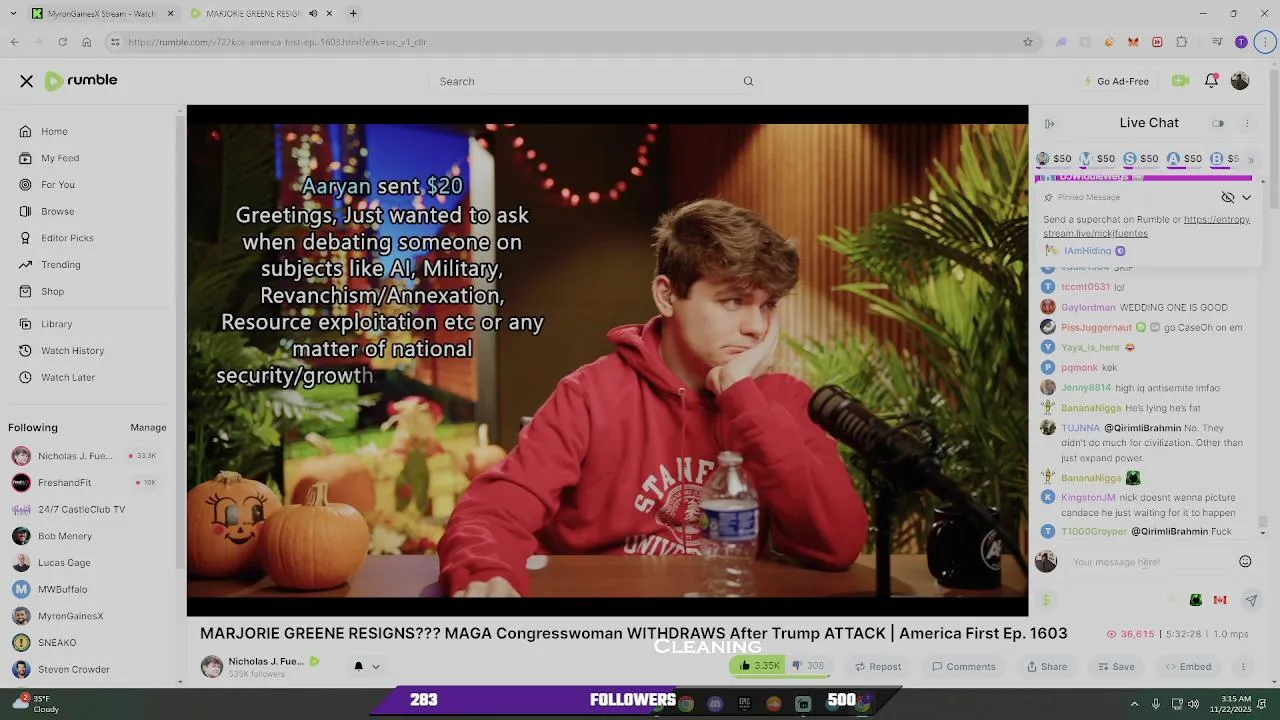This screenshot has width=1280, height=720.
Task: Save this video
Action: coord(1116,667)
